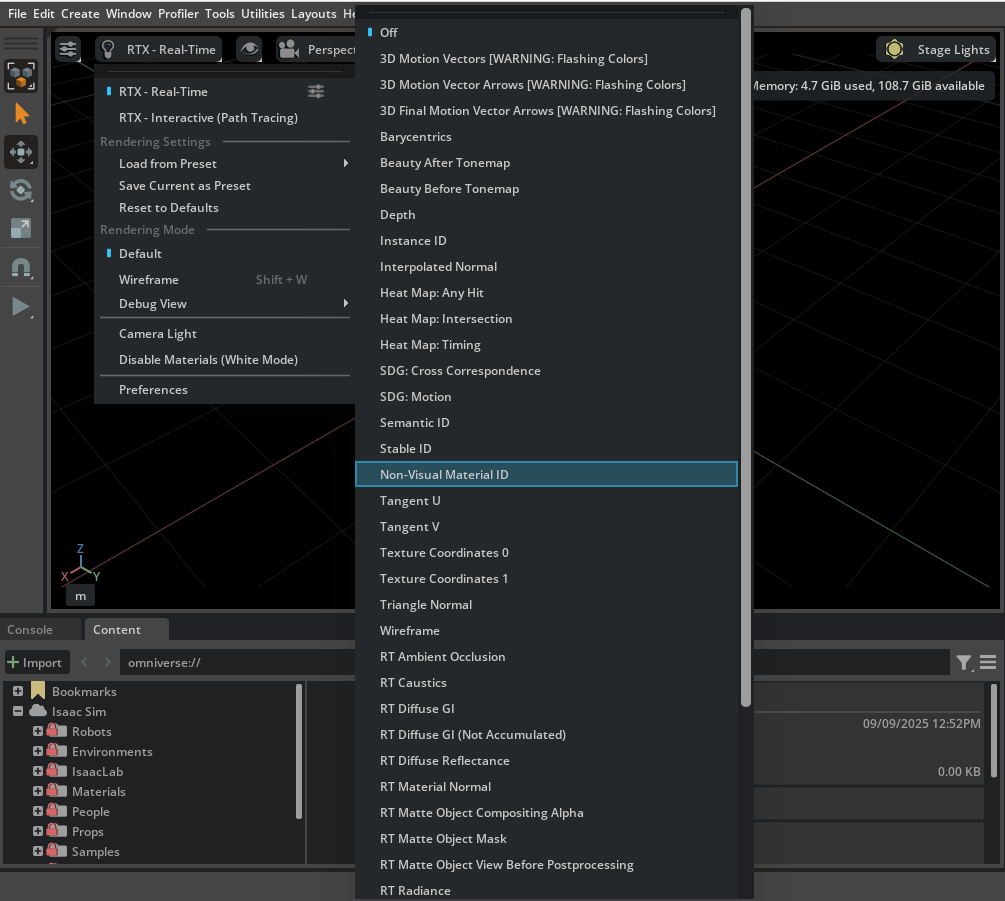The height and width of the screenshot is (901, 1005).
Task: Select the arrow Selection tool
Action: [x=22, y=113]
